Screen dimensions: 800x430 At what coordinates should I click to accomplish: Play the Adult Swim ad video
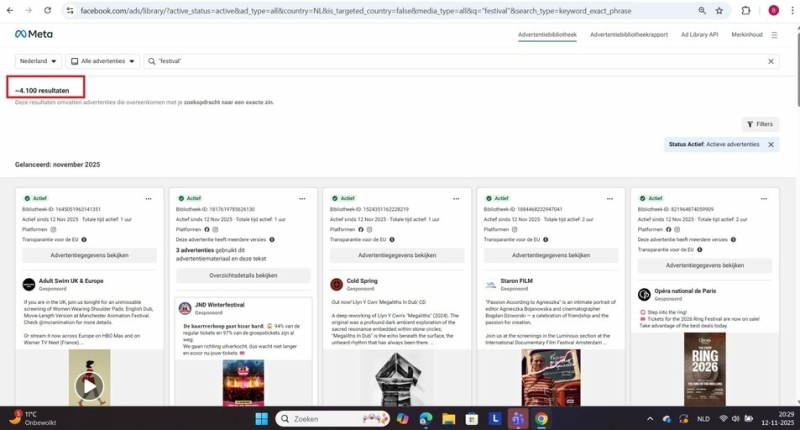(x=90, y=385)
